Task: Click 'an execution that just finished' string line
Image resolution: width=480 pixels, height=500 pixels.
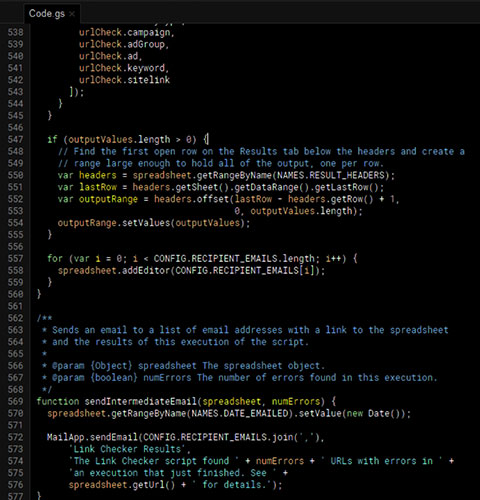Action: pos(178,473)
